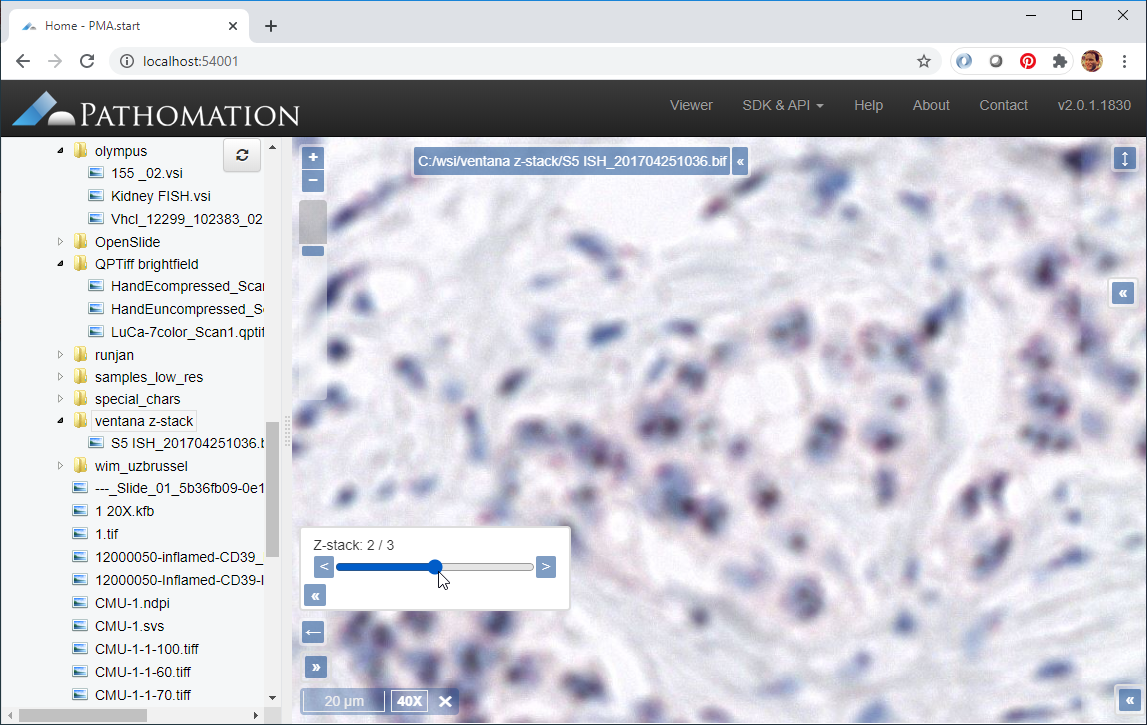Advance to next Z-stack layer
This screenshot has width=1147, height=725.
546,567
